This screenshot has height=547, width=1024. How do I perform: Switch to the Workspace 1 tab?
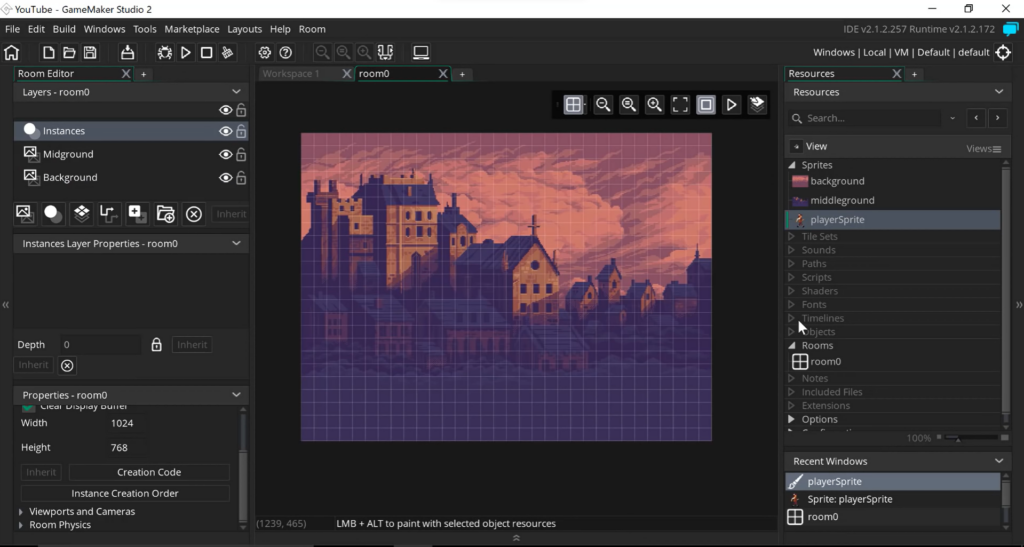[291, 74]
